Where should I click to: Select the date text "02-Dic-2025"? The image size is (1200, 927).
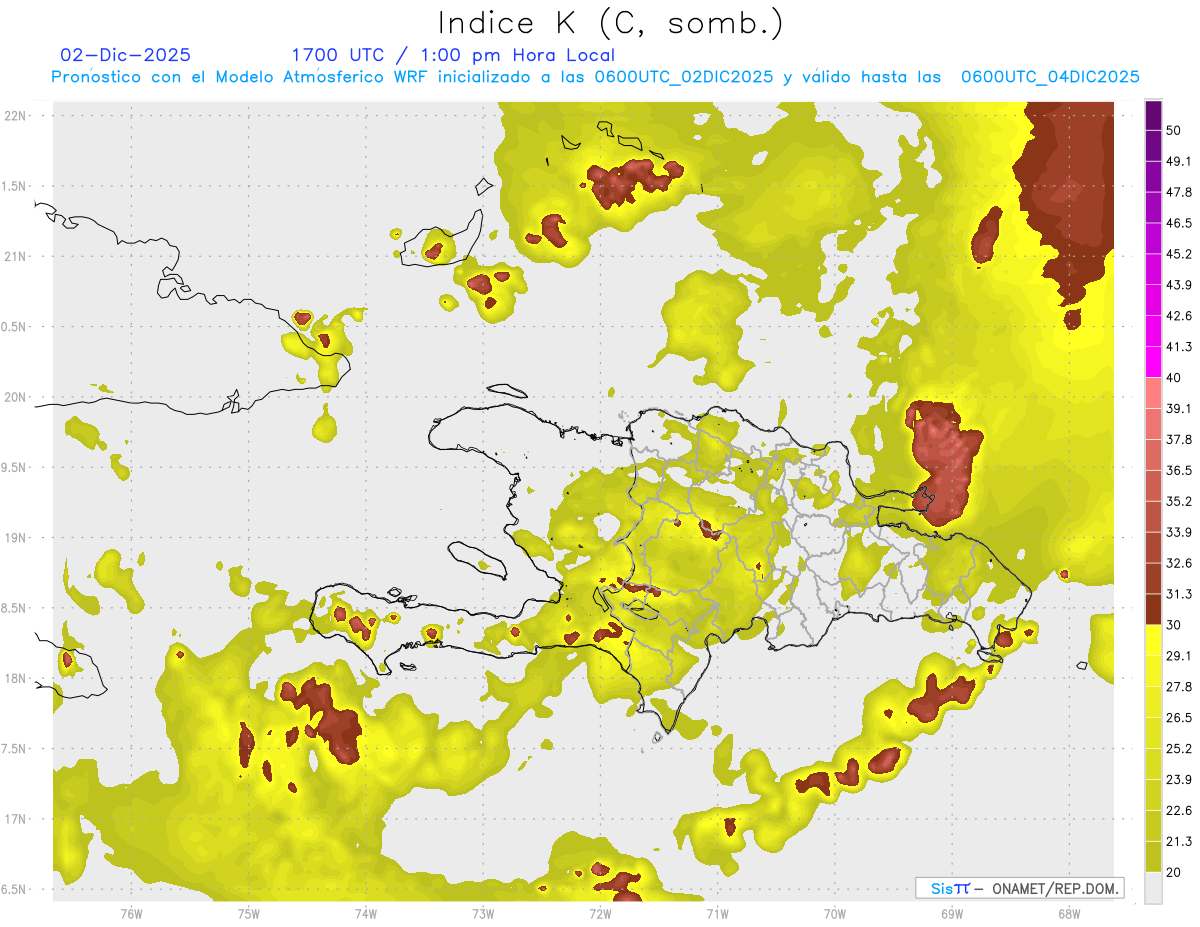(x=125, y=55)
